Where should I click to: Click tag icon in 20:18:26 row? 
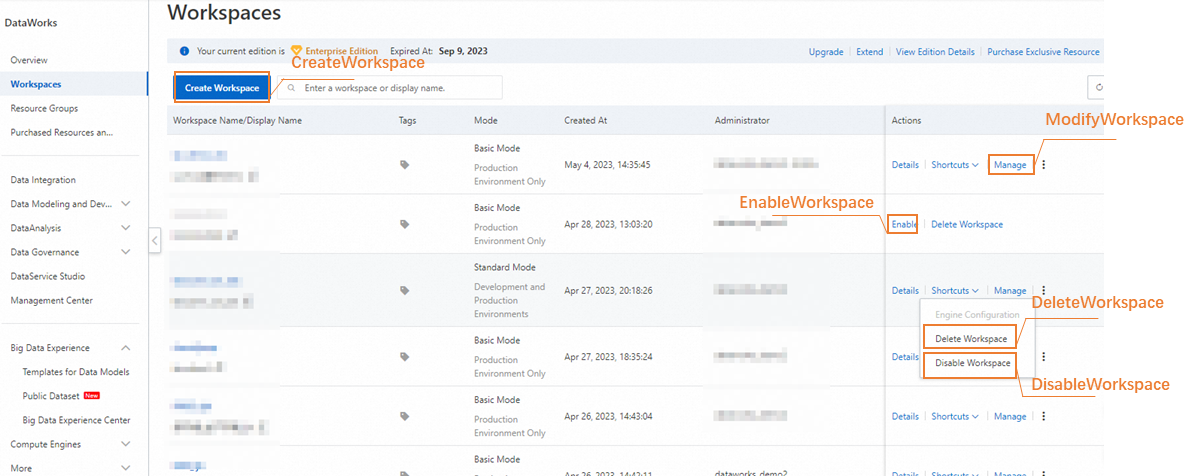point(405,291)
